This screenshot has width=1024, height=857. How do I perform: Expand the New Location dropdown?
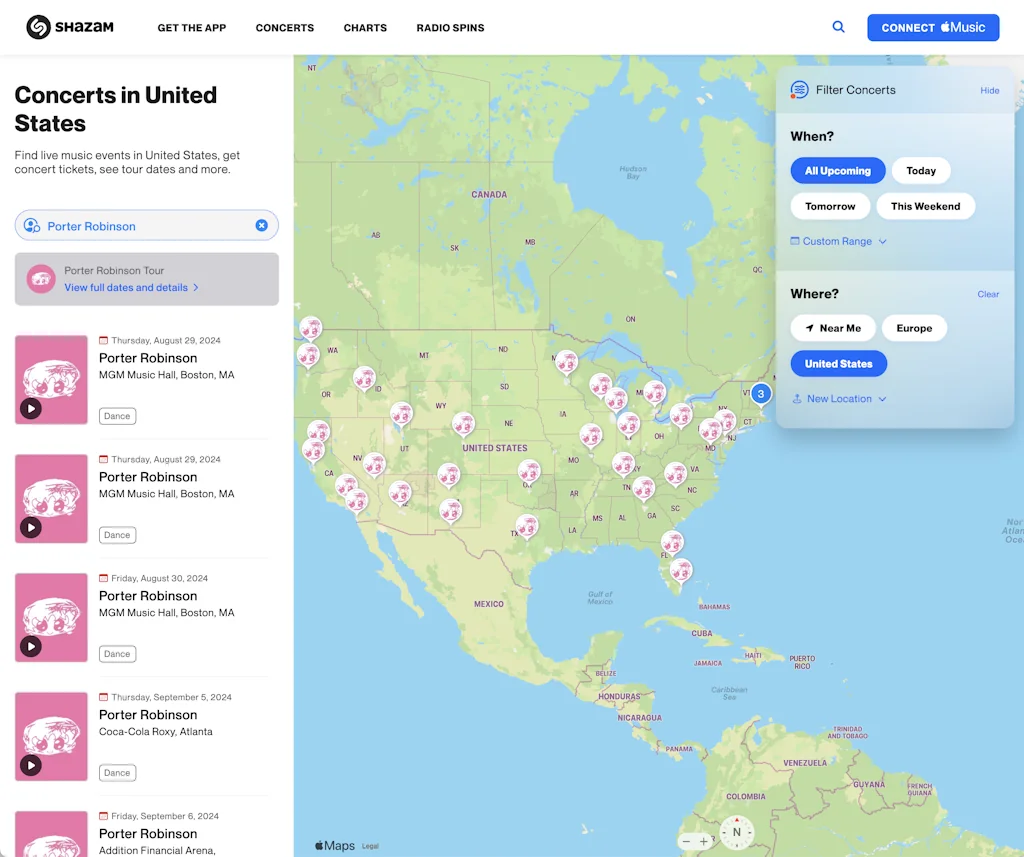click(838, 399)
